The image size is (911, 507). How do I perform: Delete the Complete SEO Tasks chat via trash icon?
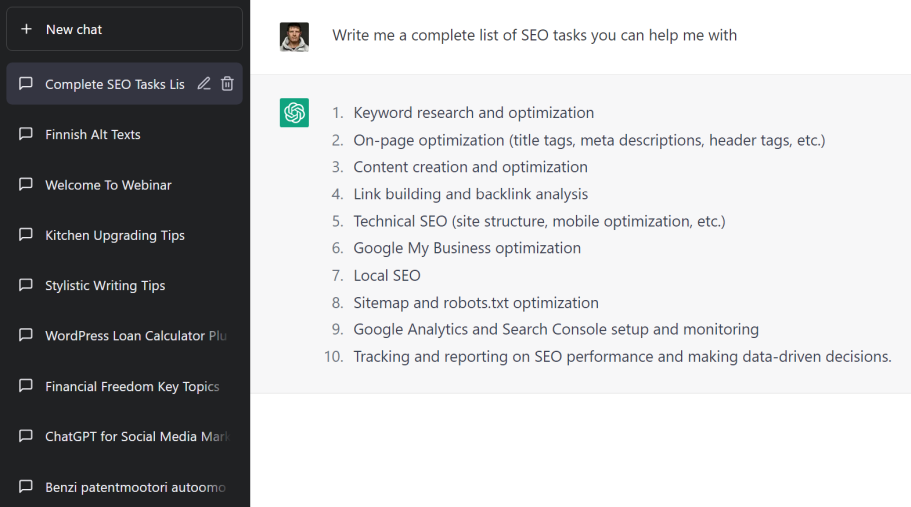coord(227,84)
